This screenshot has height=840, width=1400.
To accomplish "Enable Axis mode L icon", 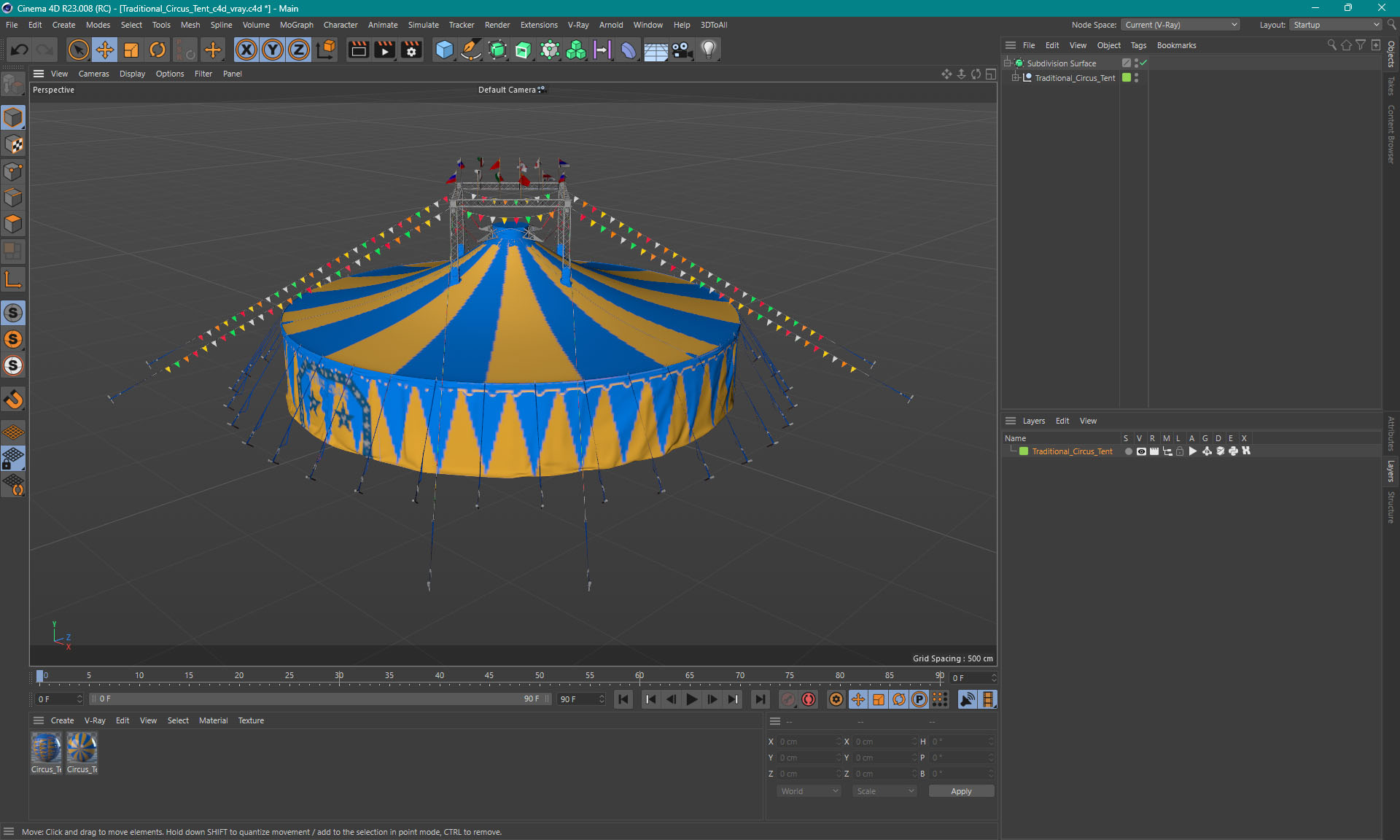I will pos(13,279).
